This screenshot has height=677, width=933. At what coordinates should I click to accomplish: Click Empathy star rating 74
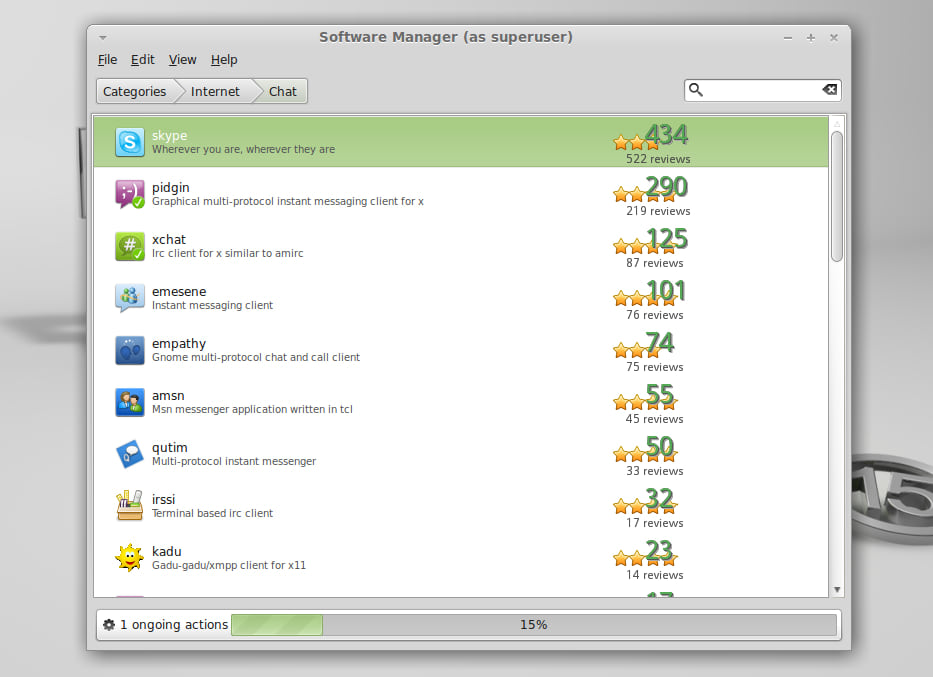[645, 344]
